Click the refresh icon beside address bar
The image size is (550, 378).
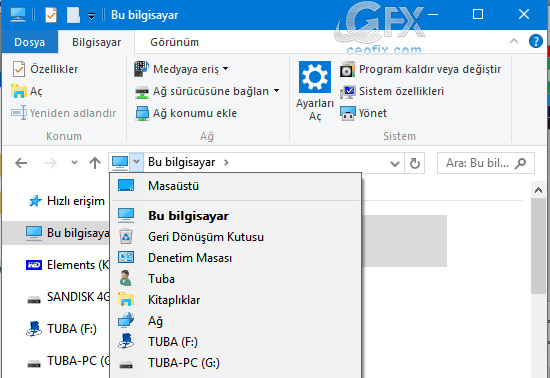415,163
